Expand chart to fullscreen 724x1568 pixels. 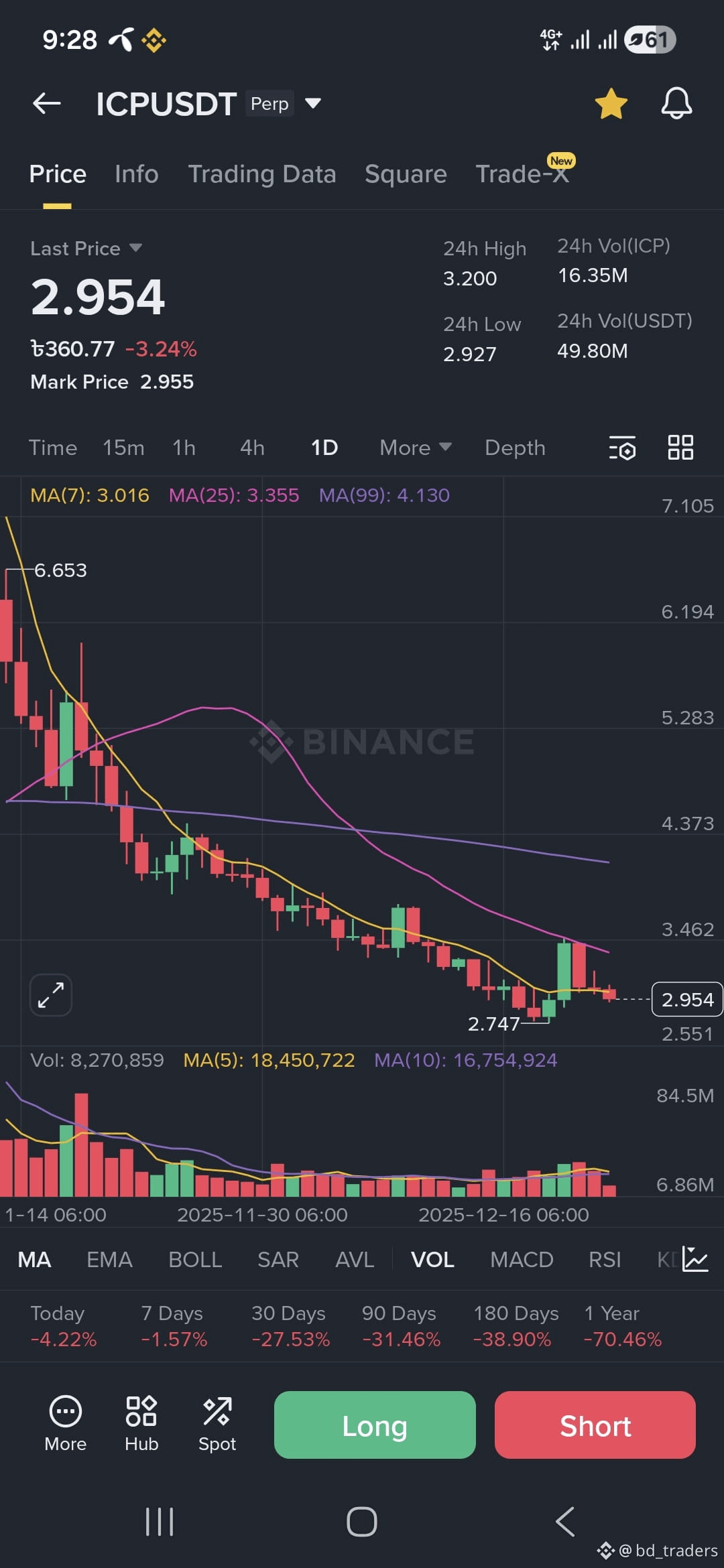pos(51,994)
